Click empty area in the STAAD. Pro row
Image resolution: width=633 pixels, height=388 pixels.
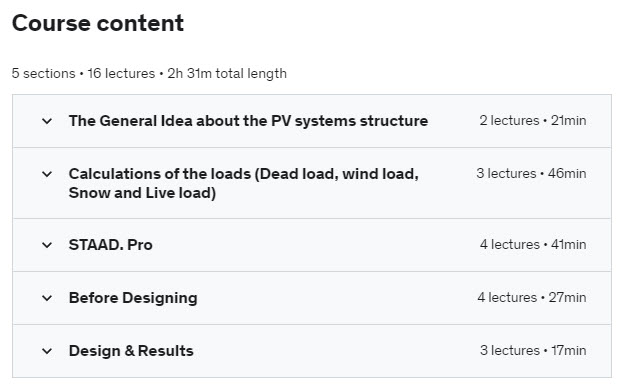click(315, 245)
